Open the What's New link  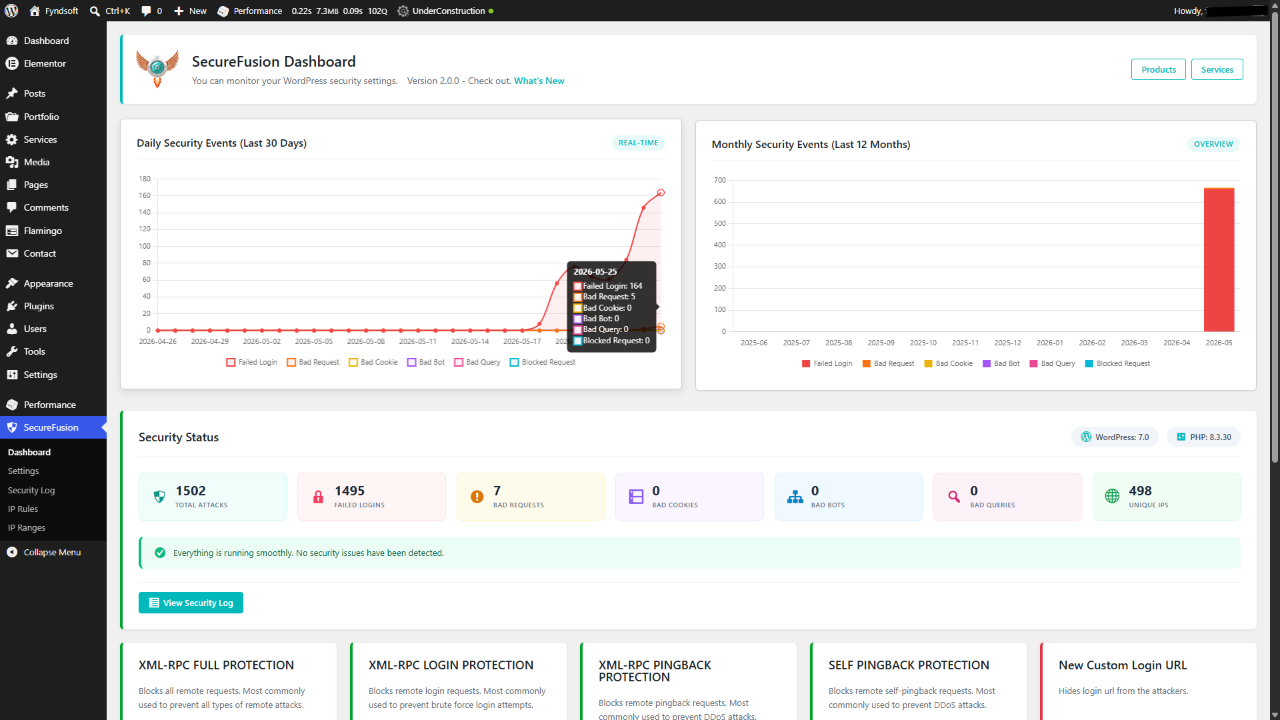539,81
